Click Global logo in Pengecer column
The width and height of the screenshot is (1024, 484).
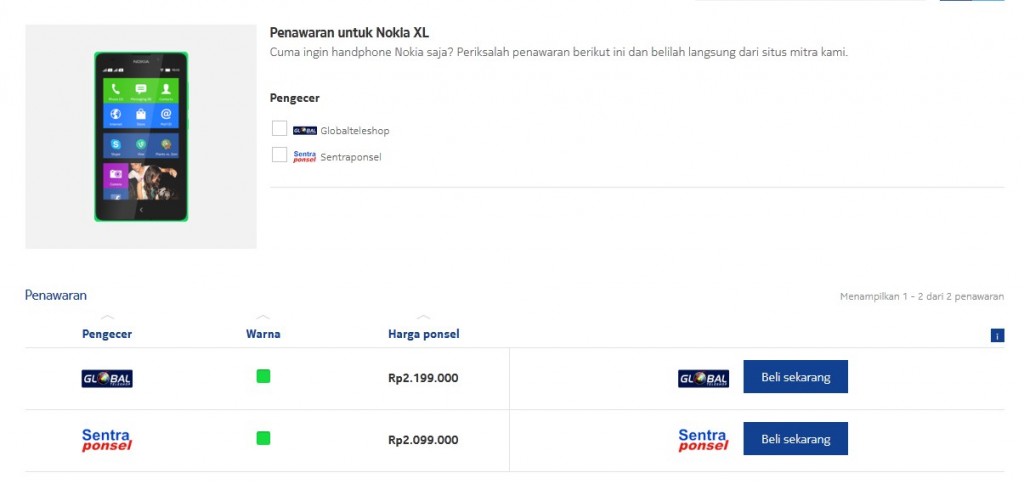[107, 379]
